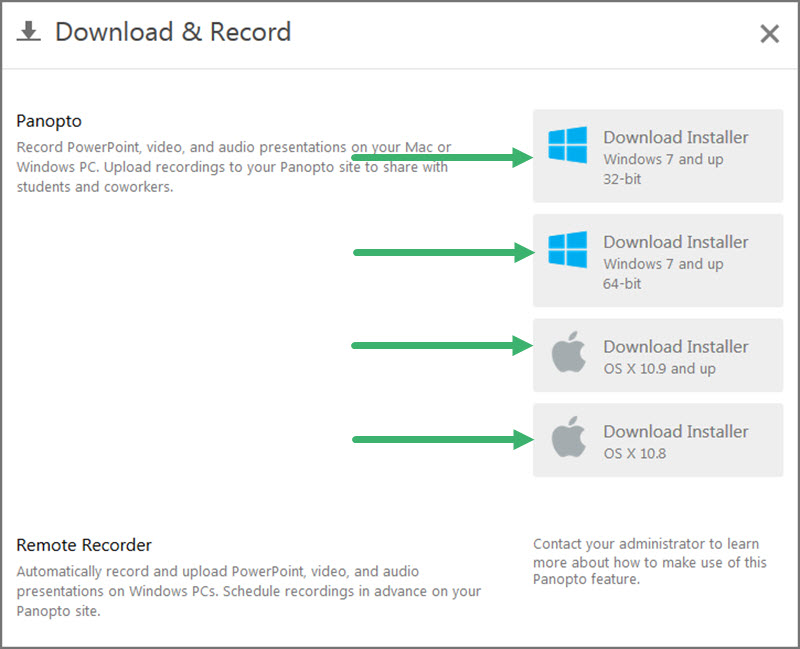The width and height of the screenshot is (800, 649).
Task: Click the download arrow icon in dialog title
Action: [x=29, y=32]
